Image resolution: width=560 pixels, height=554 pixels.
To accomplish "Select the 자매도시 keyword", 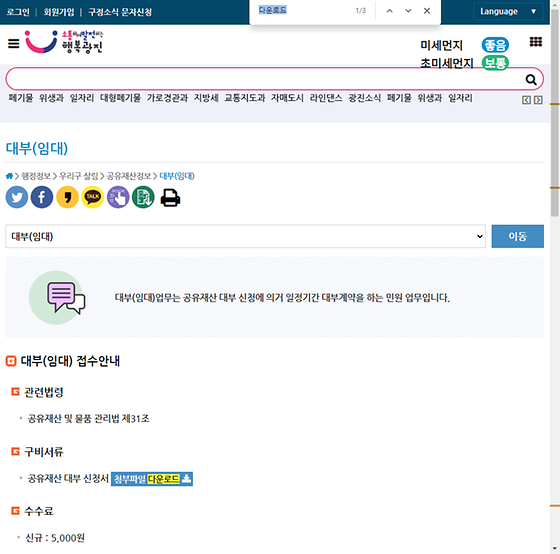I will click(287, 98).
